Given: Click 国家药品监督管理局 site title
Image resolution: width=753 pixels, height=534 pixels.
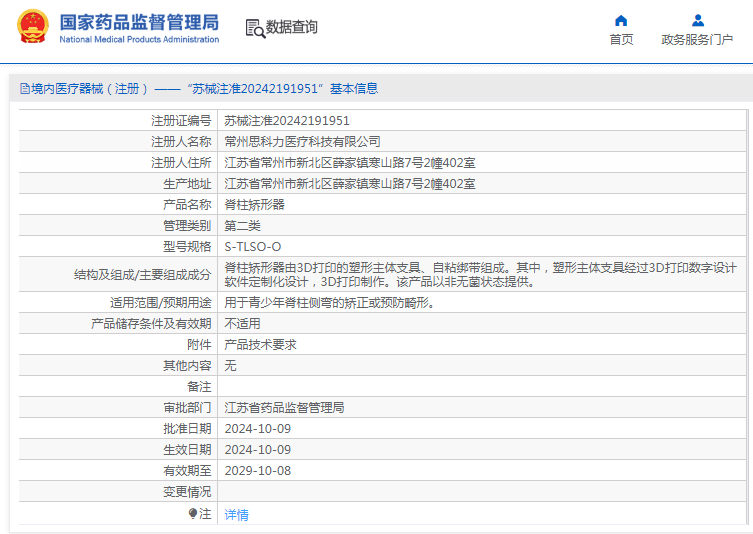Looking at the screenshot, I should pos(139,23).
